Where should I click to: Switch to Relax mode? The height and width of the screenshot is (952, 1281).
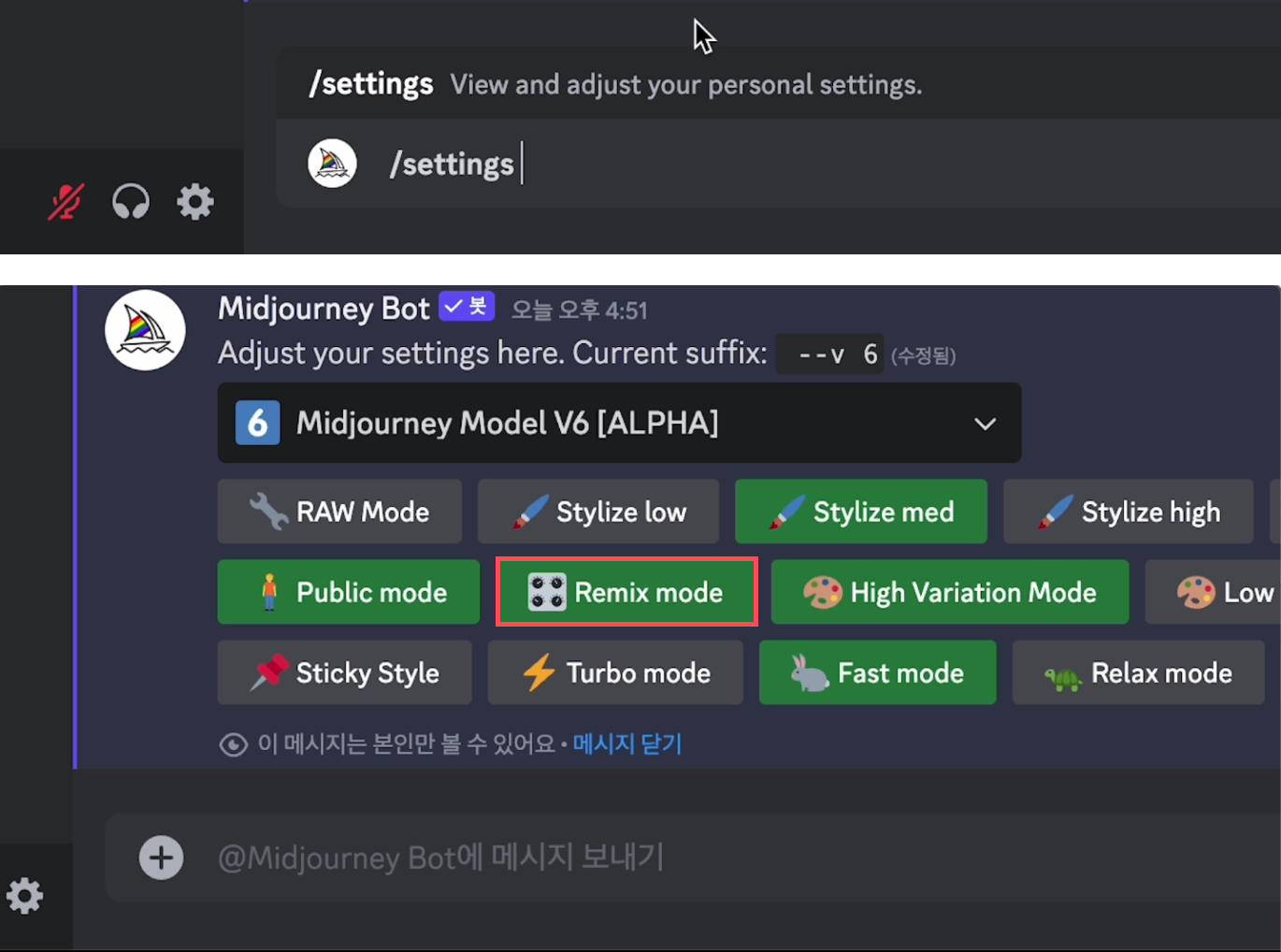pos(1138,672)
